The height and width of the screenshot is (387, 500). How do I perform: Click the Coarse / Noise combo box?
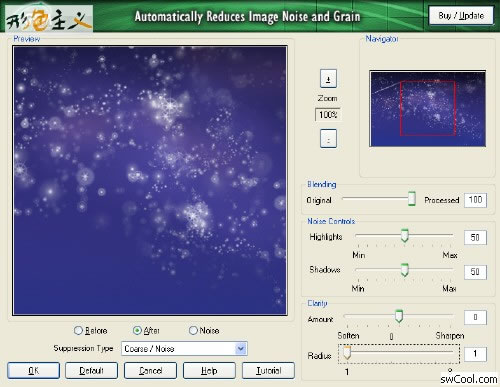[x=184, y=349]
